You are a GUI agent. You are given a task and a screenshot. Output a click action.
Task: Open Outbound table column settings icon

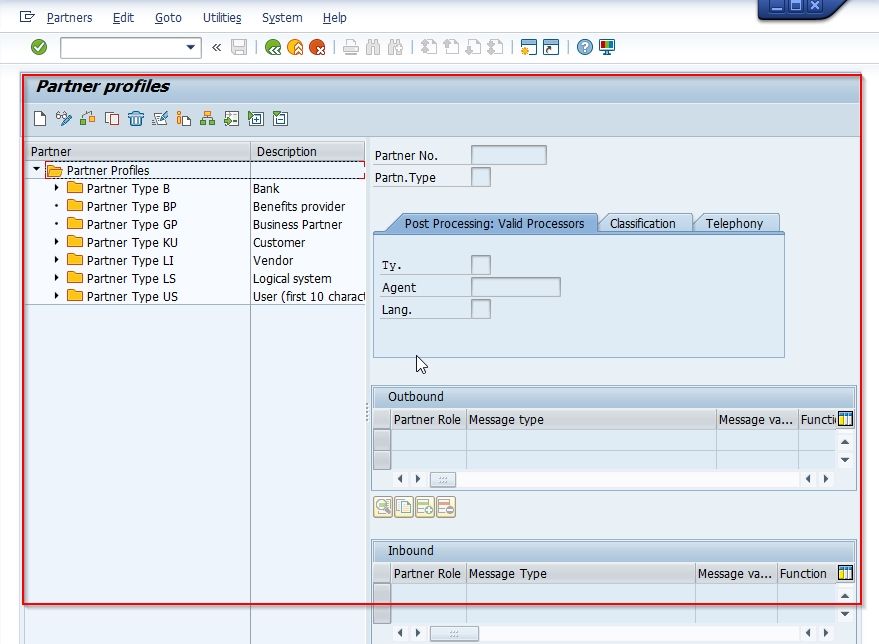click(x=845, y=419)
